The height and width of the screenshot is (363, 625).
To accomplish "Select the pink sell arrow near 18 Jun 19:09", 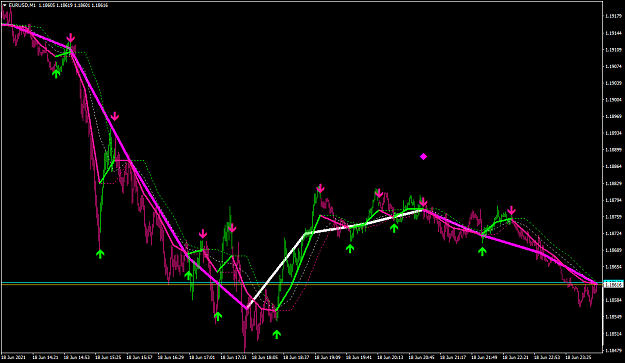I will [320, 188].
